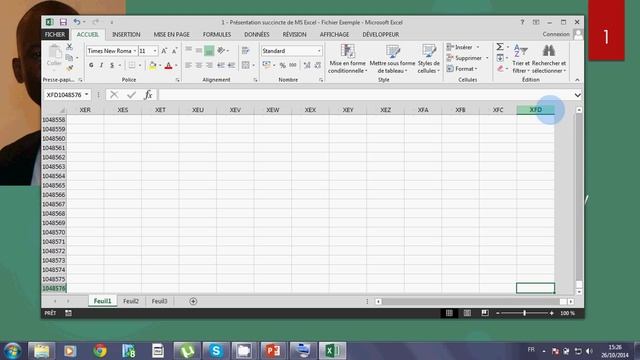Apply the red font color A
This screenshot has width=640, height=360.
[x=168, y=65]
